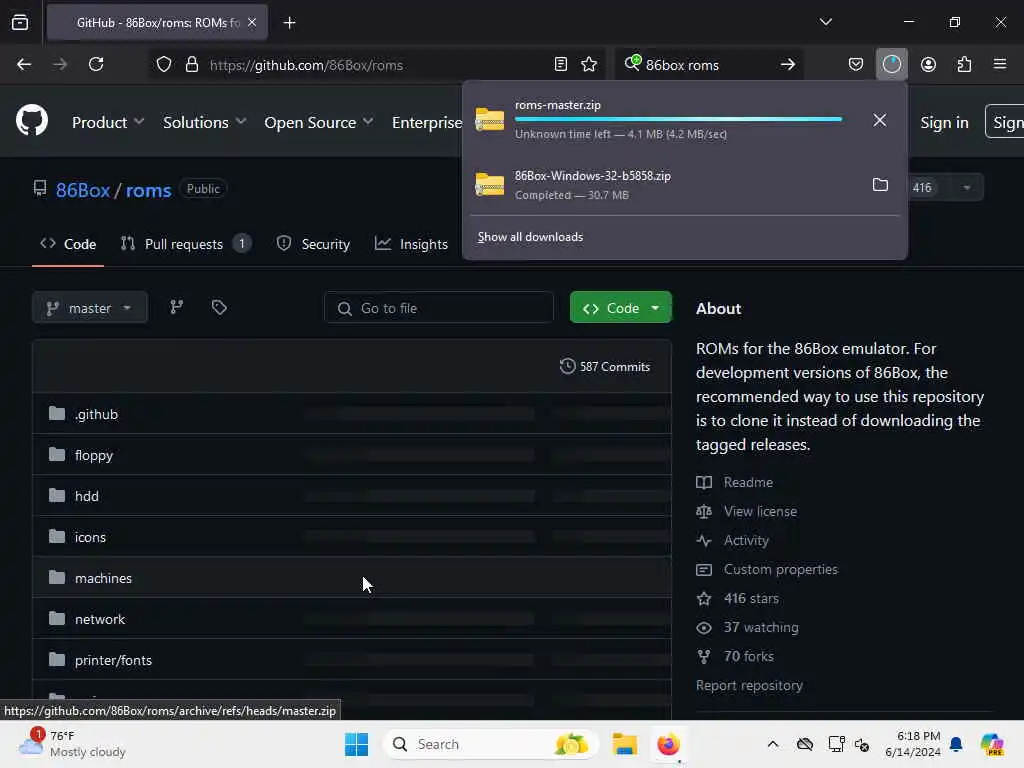Viewport: 1024px width, 768px height.
Task: Click the site security padlock icon
Action: (x=191, y=64)
